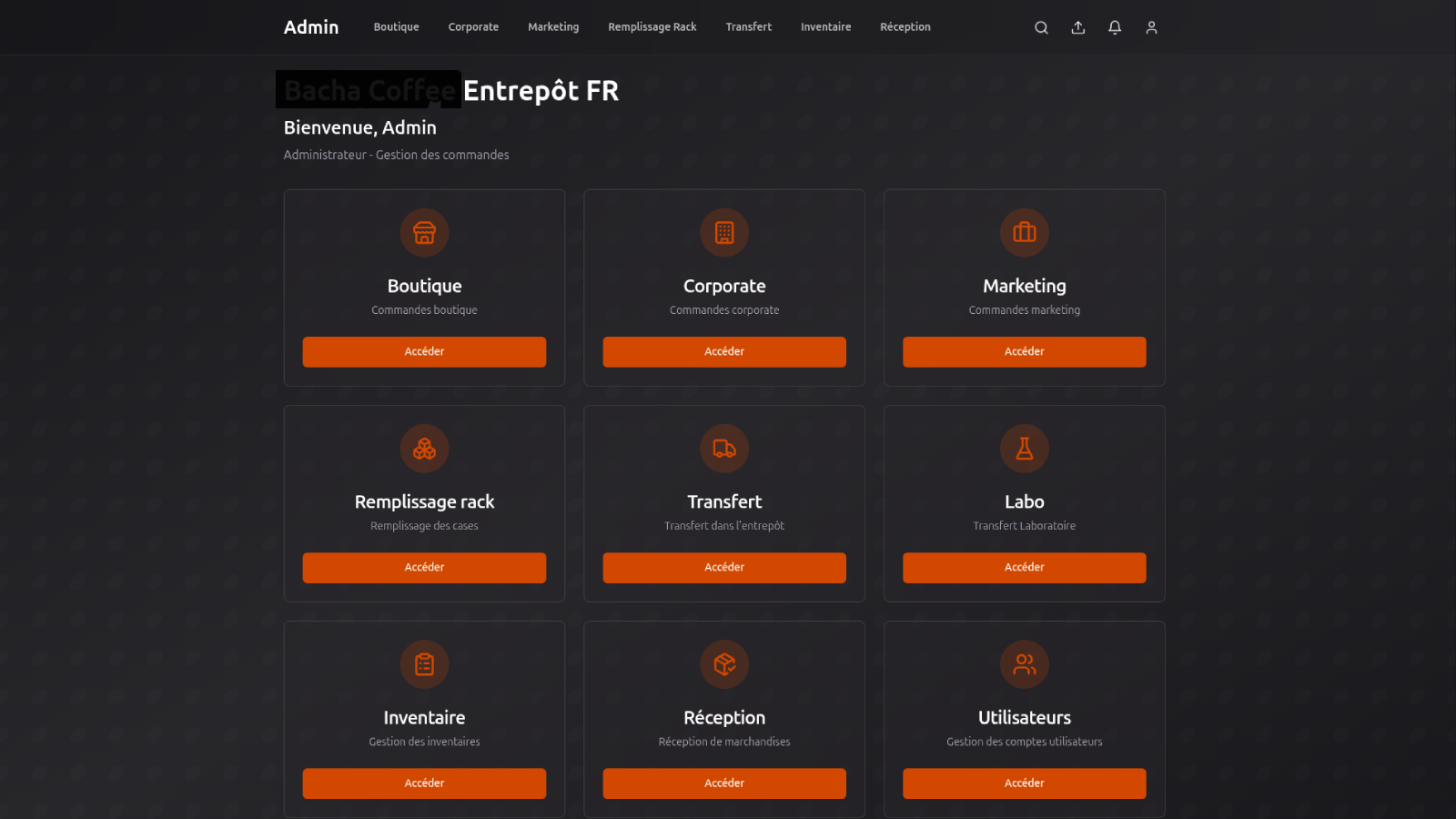Click the Transfert truck icon

tap(724, 449)
